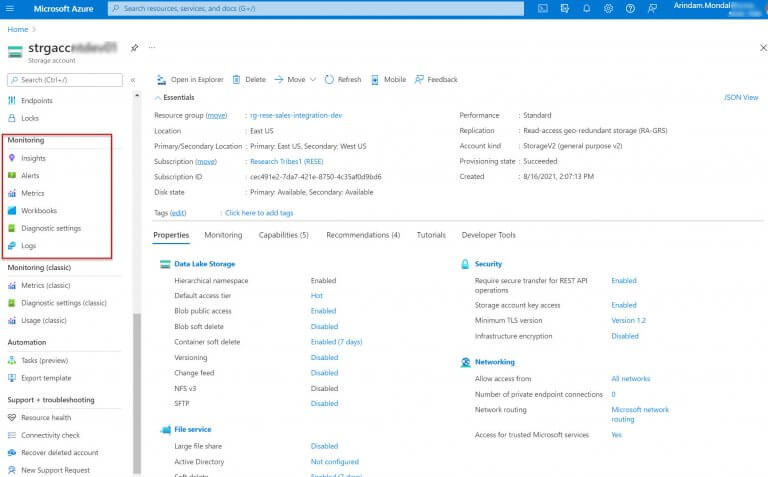
Task: Open Directories and subscriptions filter icon
Action: point(565,8)
